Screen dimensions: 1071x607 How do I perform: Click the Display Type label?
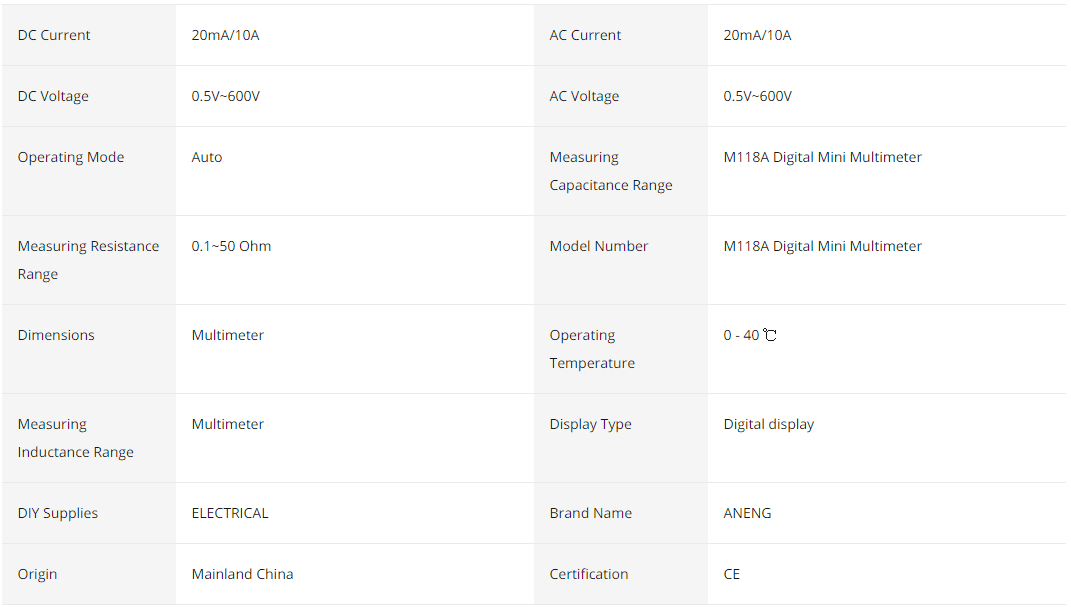coord(590,424)
